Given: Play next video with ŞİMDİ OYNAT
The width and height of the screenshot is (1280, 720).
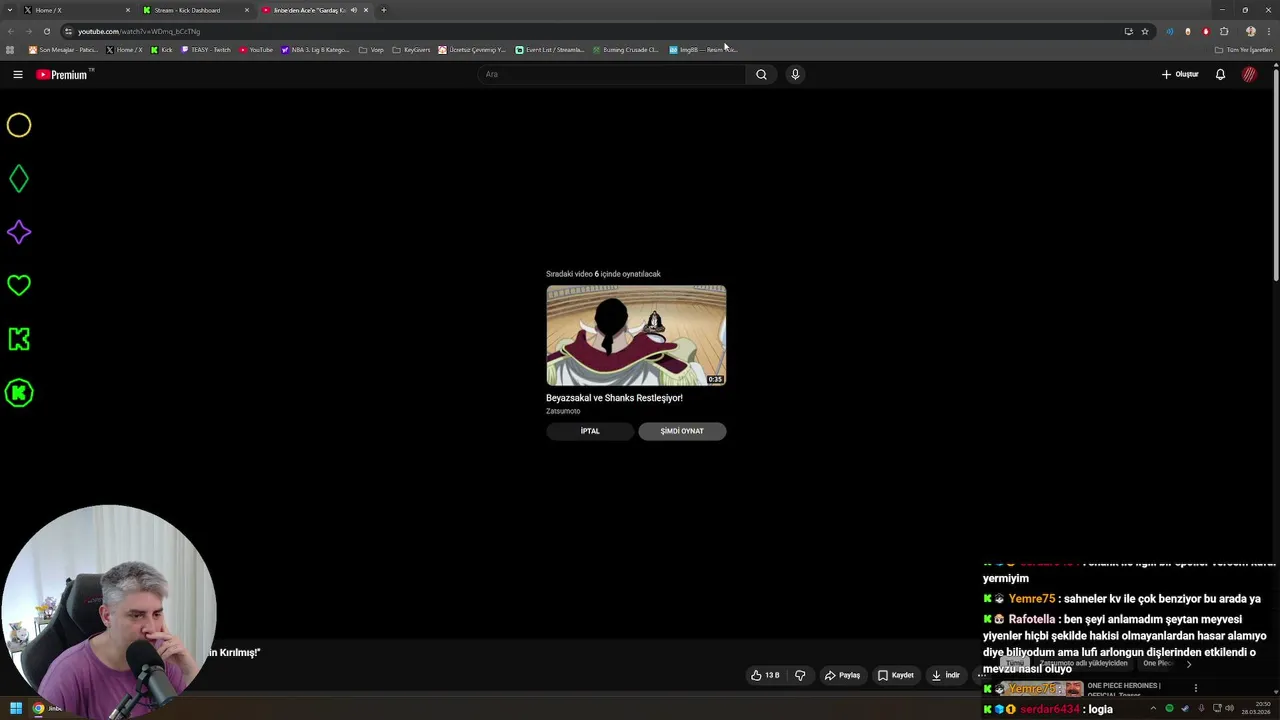Looking at the screenshot, I should 682,431.
